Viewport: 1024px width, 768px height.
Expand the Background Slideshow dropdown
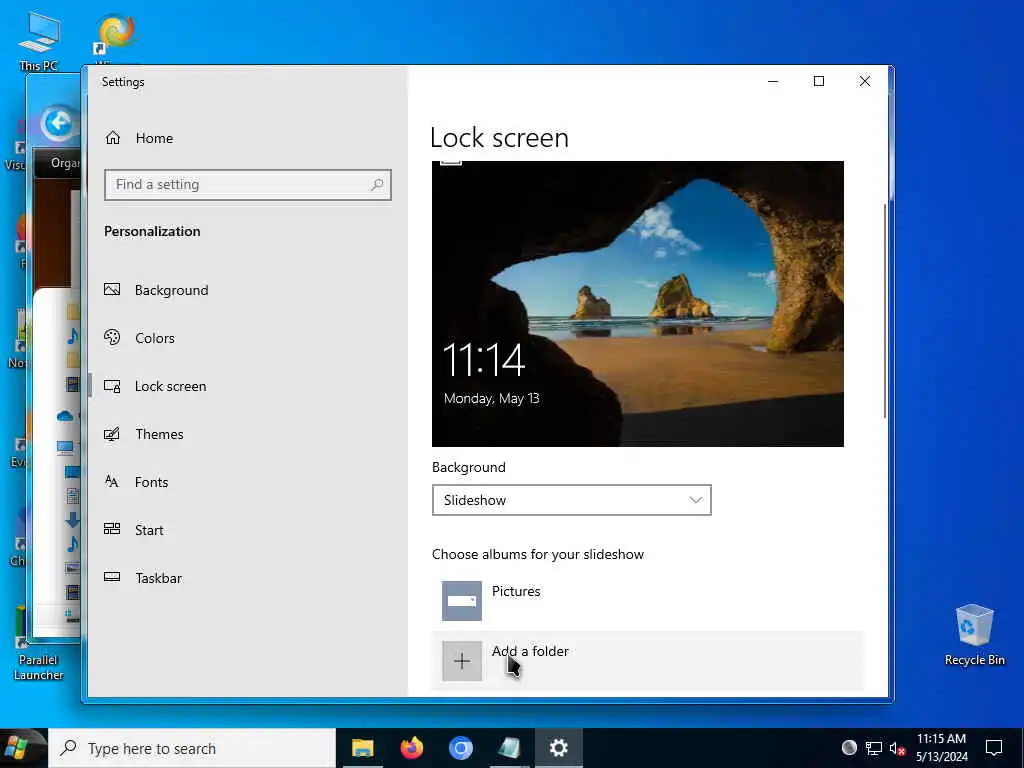(571, 500)
